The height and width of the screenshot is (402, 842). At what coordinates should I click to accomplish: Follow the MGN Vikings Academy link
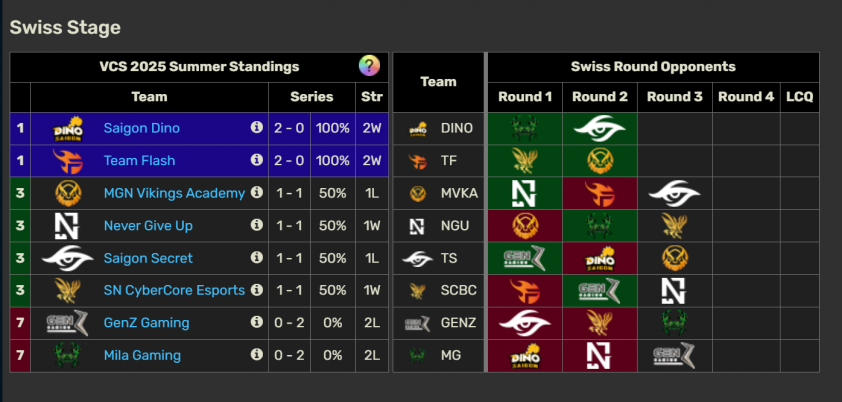point(175,193)
